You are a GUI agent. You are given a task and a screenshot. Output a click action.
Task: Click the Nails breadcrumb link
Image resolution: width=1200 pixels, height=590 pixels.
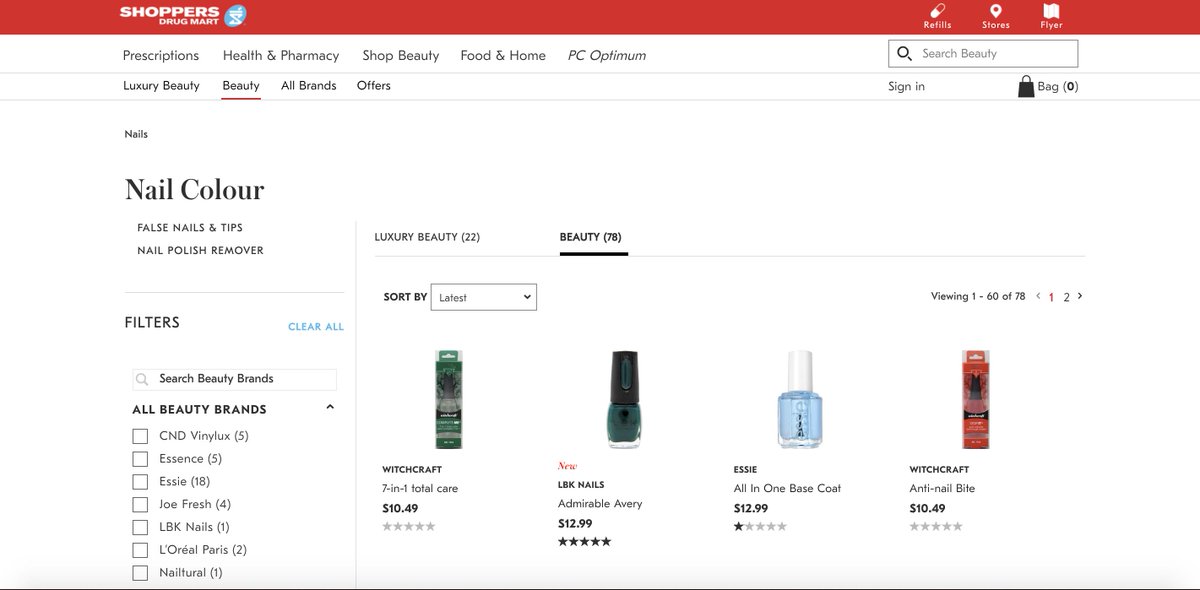tap(136, 134)
